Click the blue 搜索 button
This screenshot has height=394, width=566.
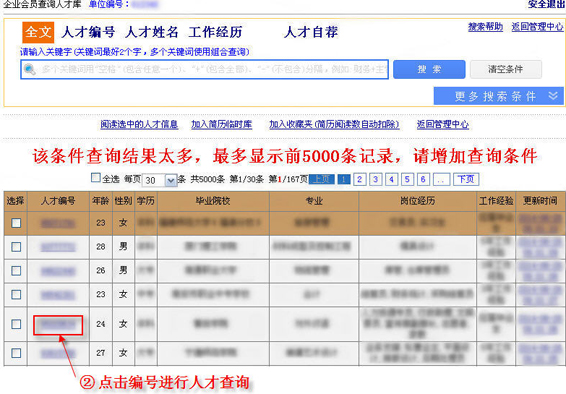[429, 69]
